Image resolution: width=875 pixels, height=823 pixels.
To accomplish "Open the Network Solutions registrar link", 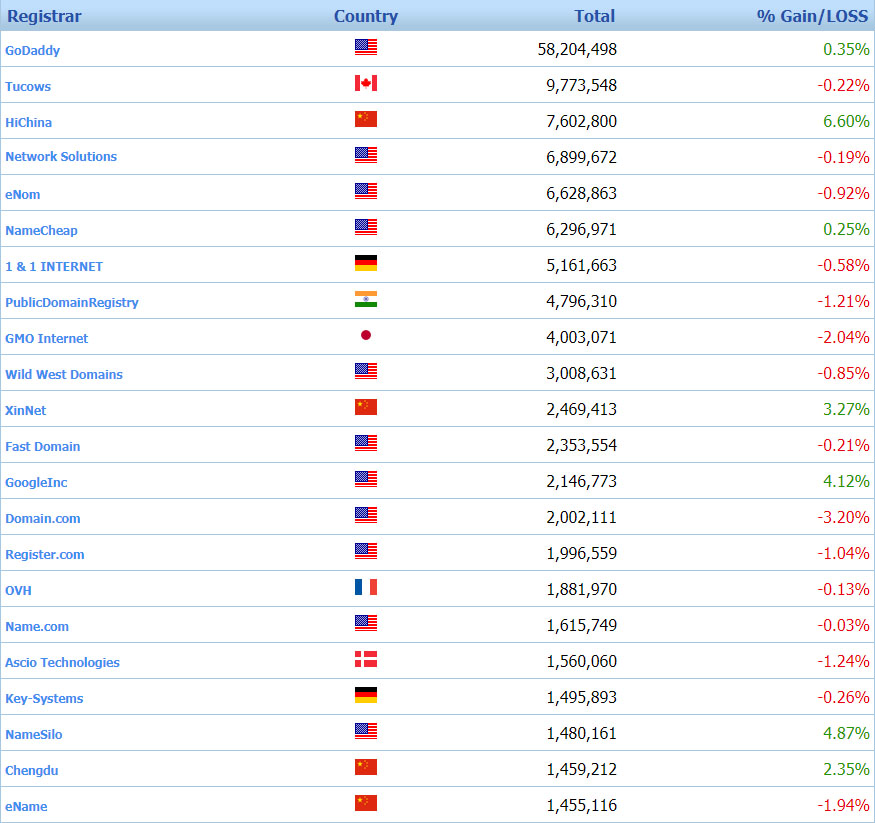I will [x=61, y=157].
